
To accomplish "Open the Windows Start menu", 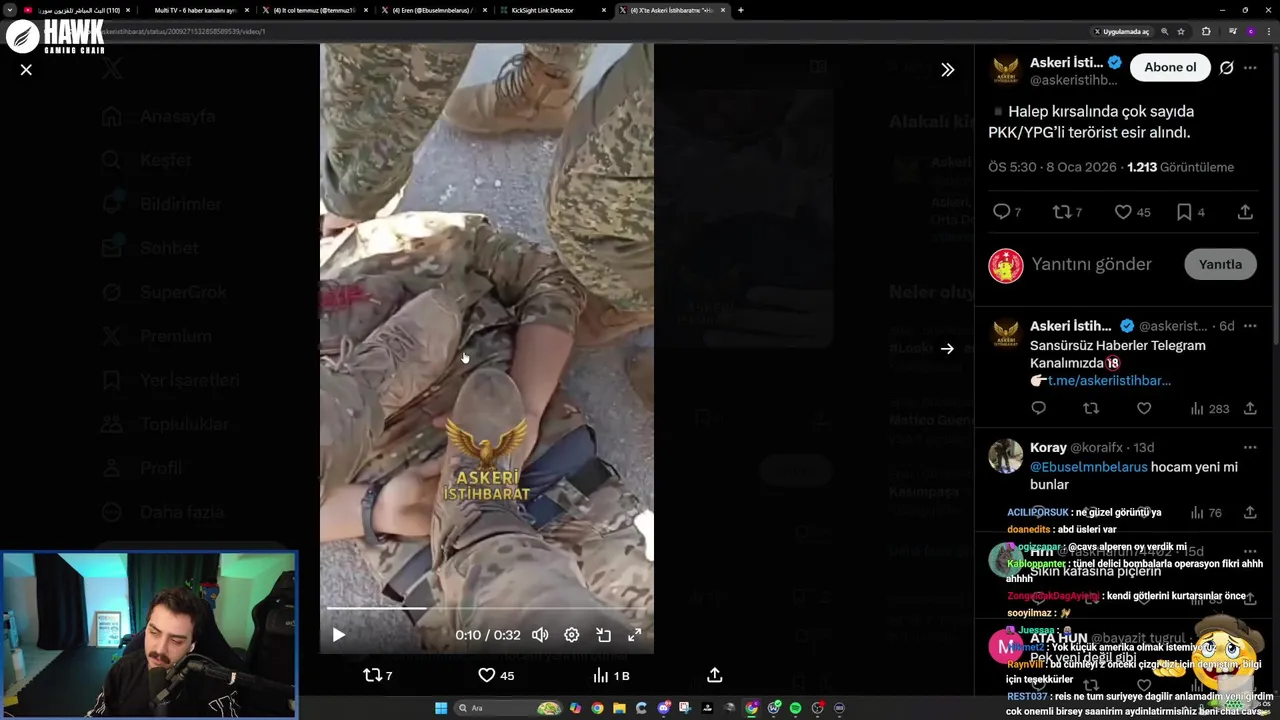I will point(441,708).
